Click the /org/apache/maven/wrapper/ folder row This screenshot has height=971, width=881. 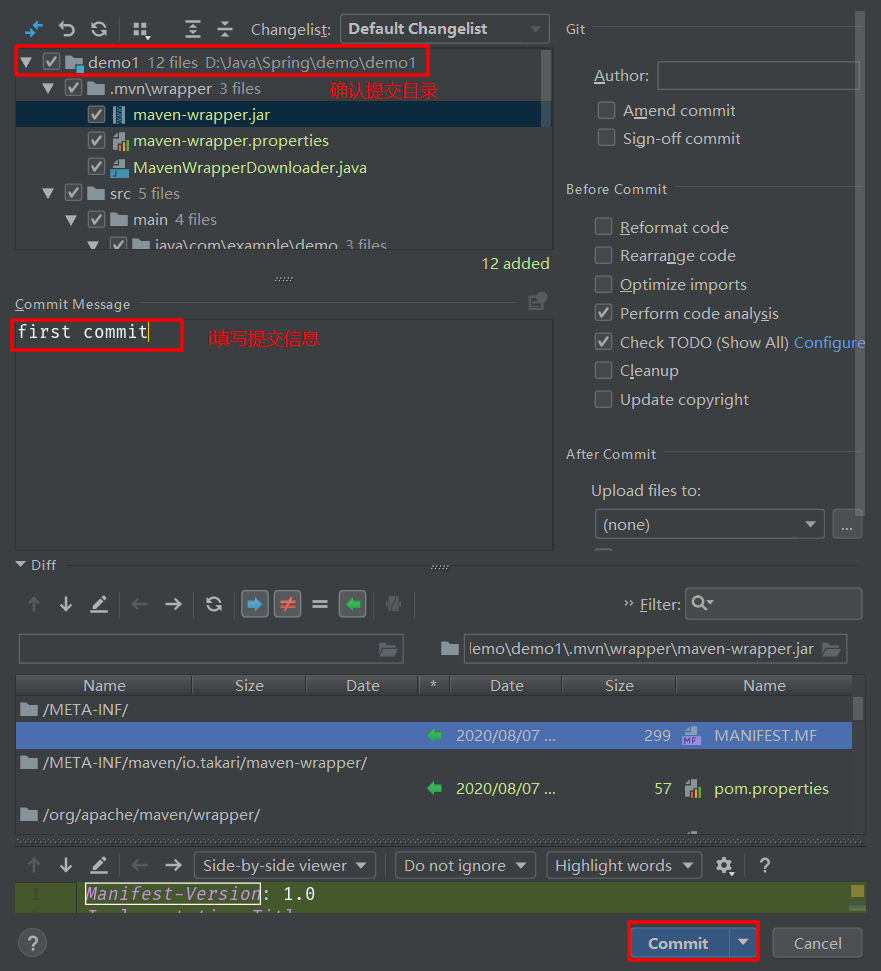click(x=434, y=815)
